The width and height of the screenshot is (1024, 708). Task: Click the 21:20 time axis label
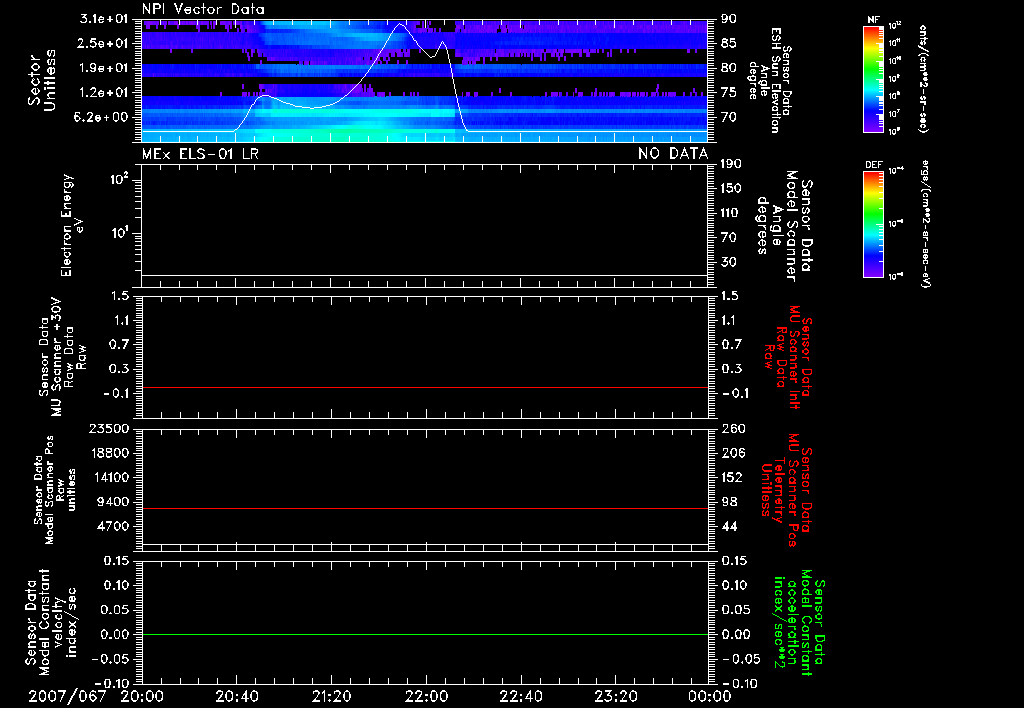(331, 696)
